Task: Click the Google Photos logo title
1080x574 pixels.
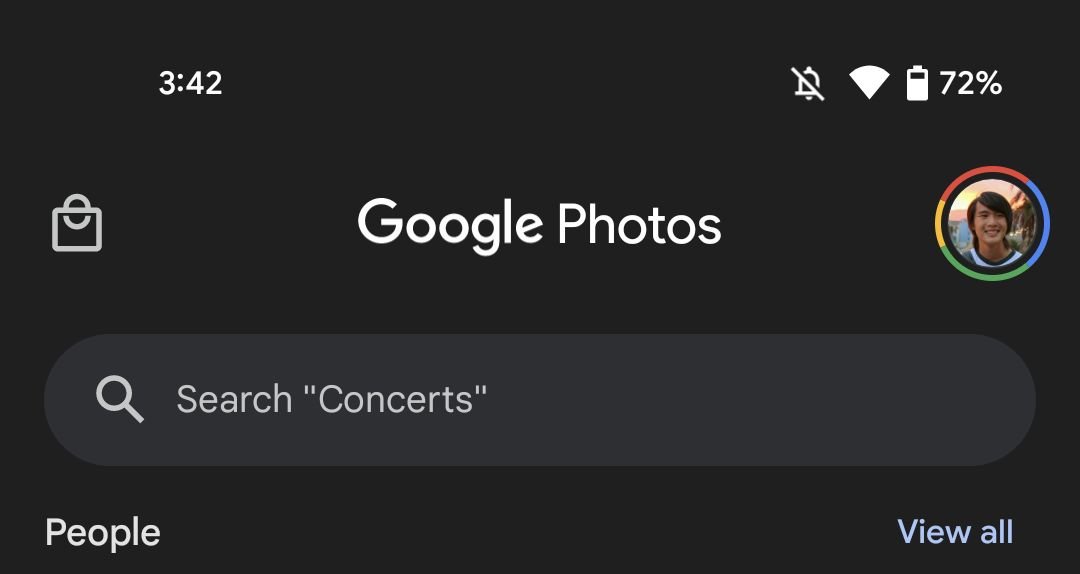Action: point(539,224)
